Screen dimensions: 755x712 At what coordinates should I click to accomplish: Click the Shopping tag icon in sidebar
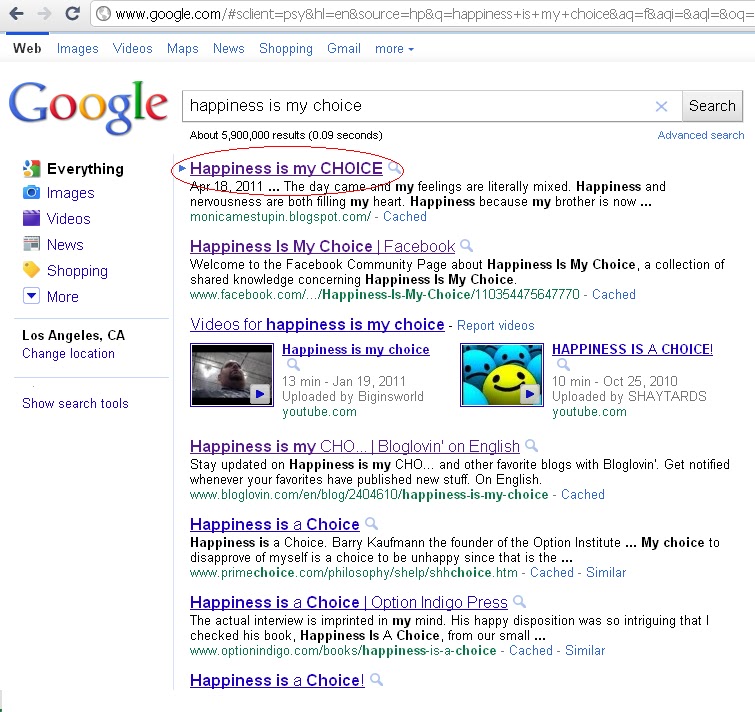coord(31,270)
